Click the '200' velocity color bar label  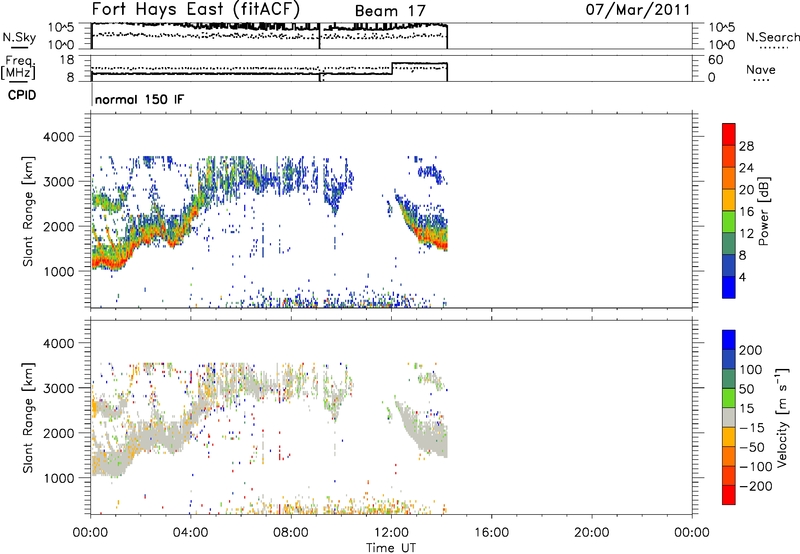(751, 350)
